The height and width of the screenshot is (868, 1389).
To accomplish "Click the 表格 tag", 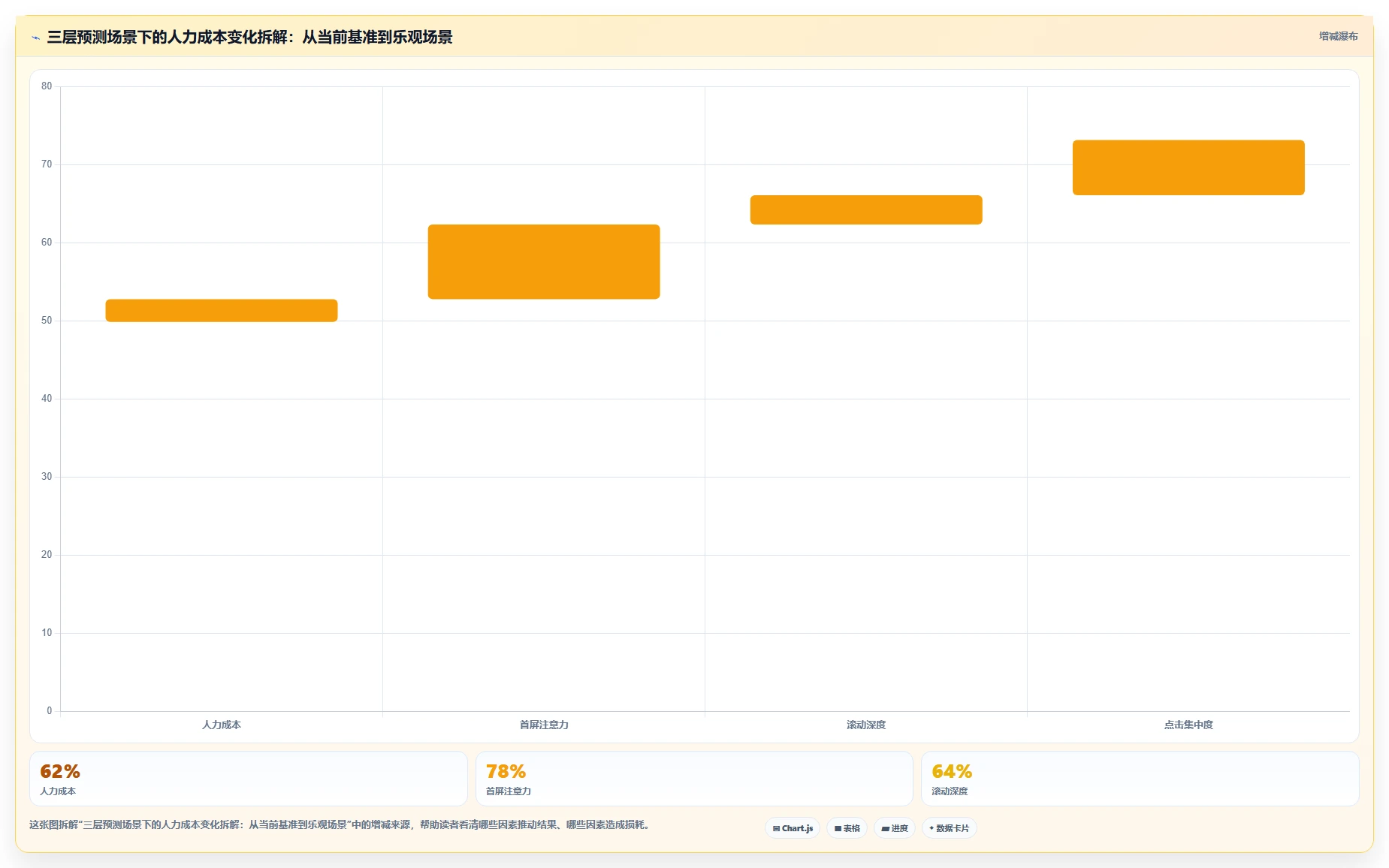I will point(847,828).
